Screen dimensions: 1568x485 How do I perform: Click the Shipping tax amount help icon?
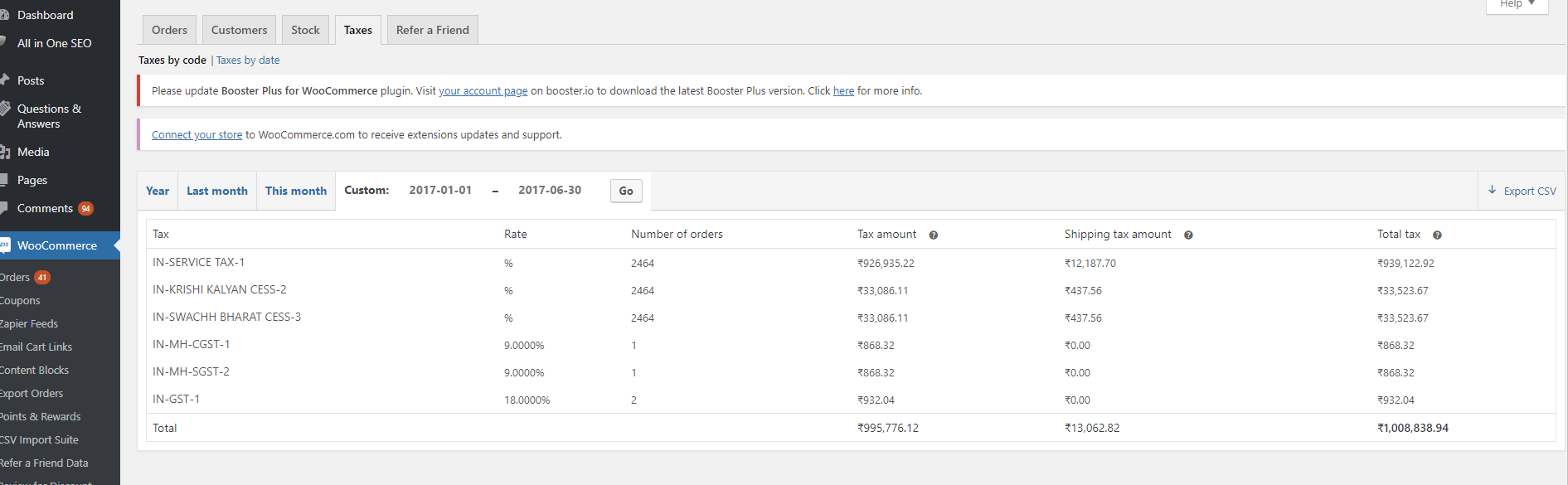[x=1188, y=235]
